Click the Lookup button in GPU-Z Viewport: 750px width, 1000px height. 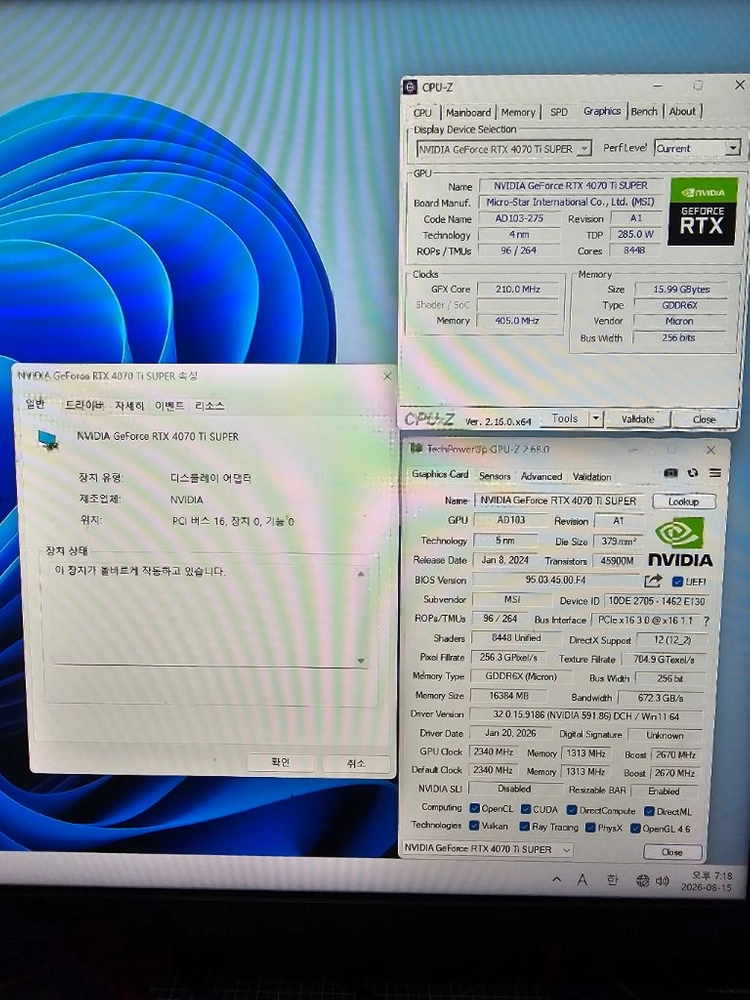click(683, 501)
